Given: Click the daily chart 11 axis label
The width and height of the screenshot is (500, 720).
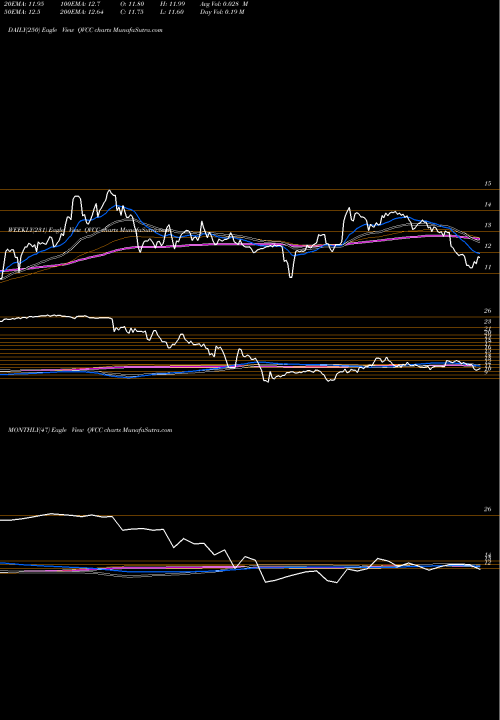Looking at the screenshot, I should [x=488, y=267].
